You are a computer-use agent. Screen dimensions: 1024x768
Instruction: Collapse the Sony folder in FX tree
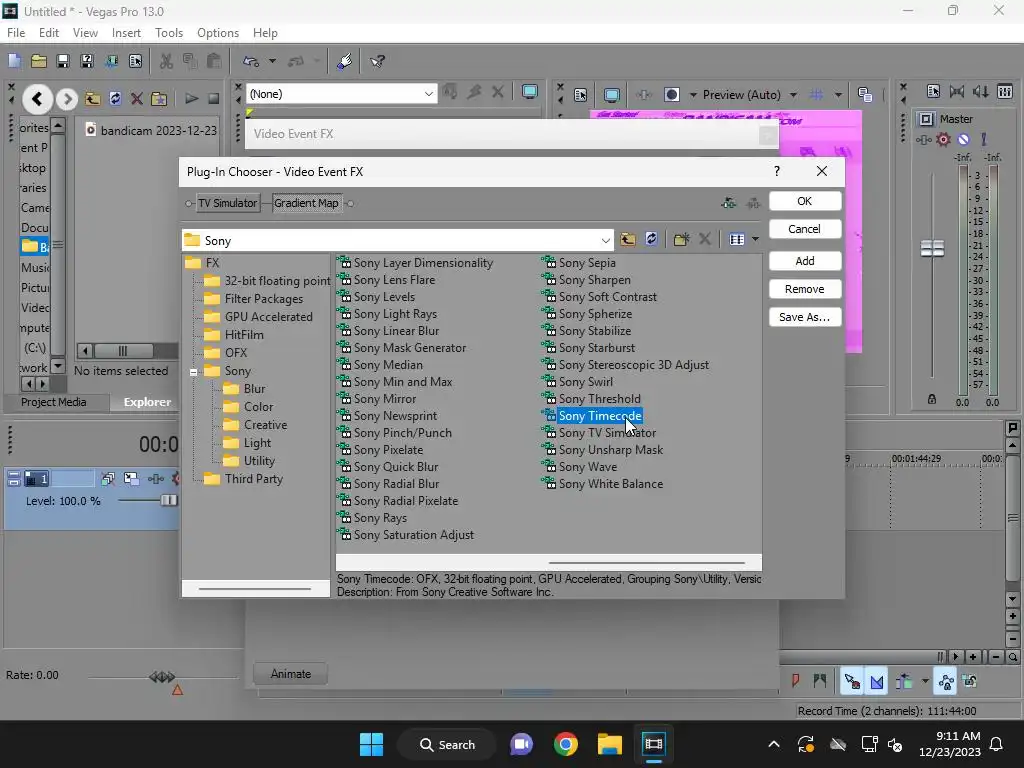click(x=193, y=372)
